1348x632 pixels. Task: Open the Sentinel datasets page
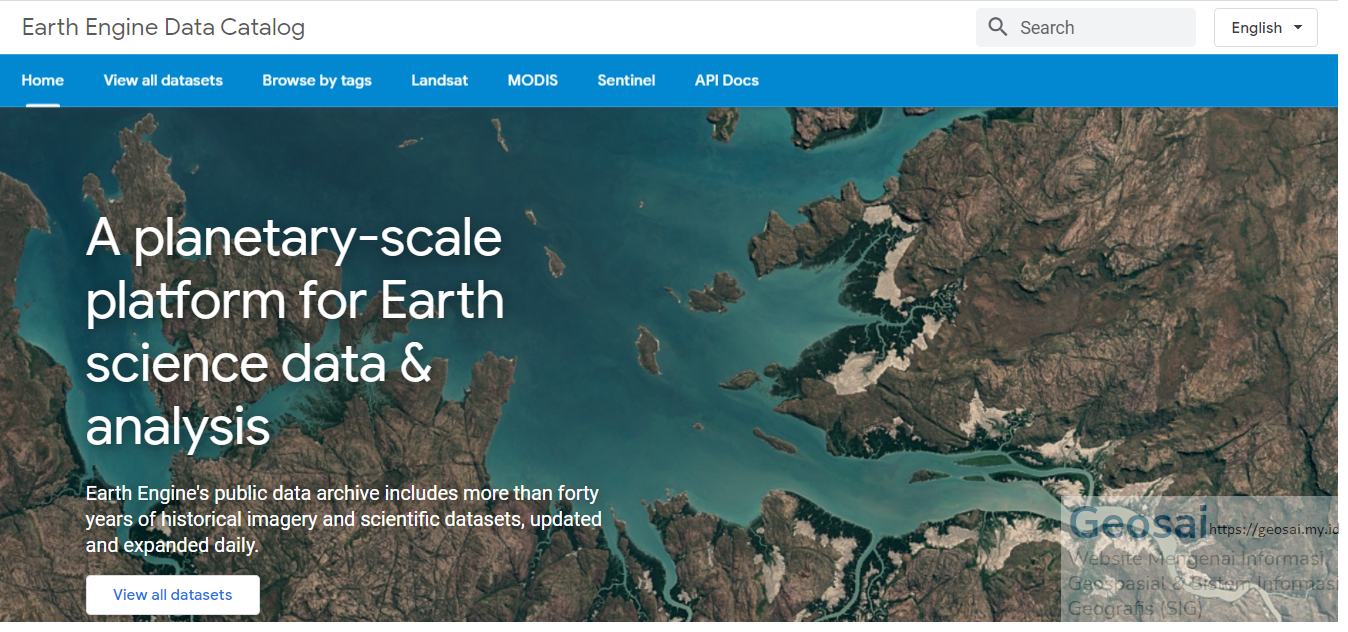click(626, 80)
